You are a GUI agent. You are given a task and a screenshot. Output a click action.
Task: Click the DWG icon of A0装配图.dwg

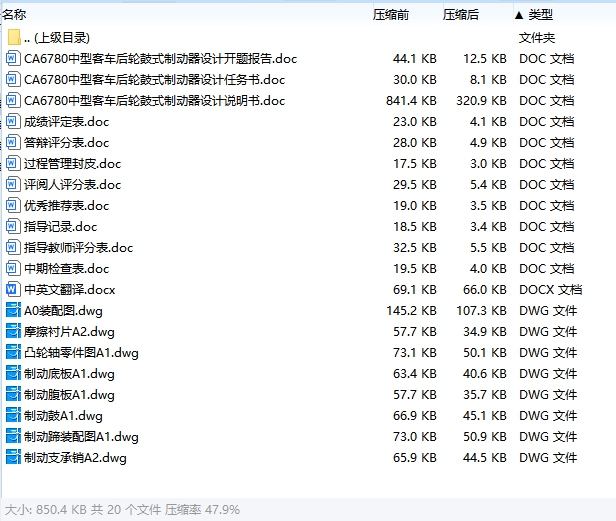(x=13, y=311)
